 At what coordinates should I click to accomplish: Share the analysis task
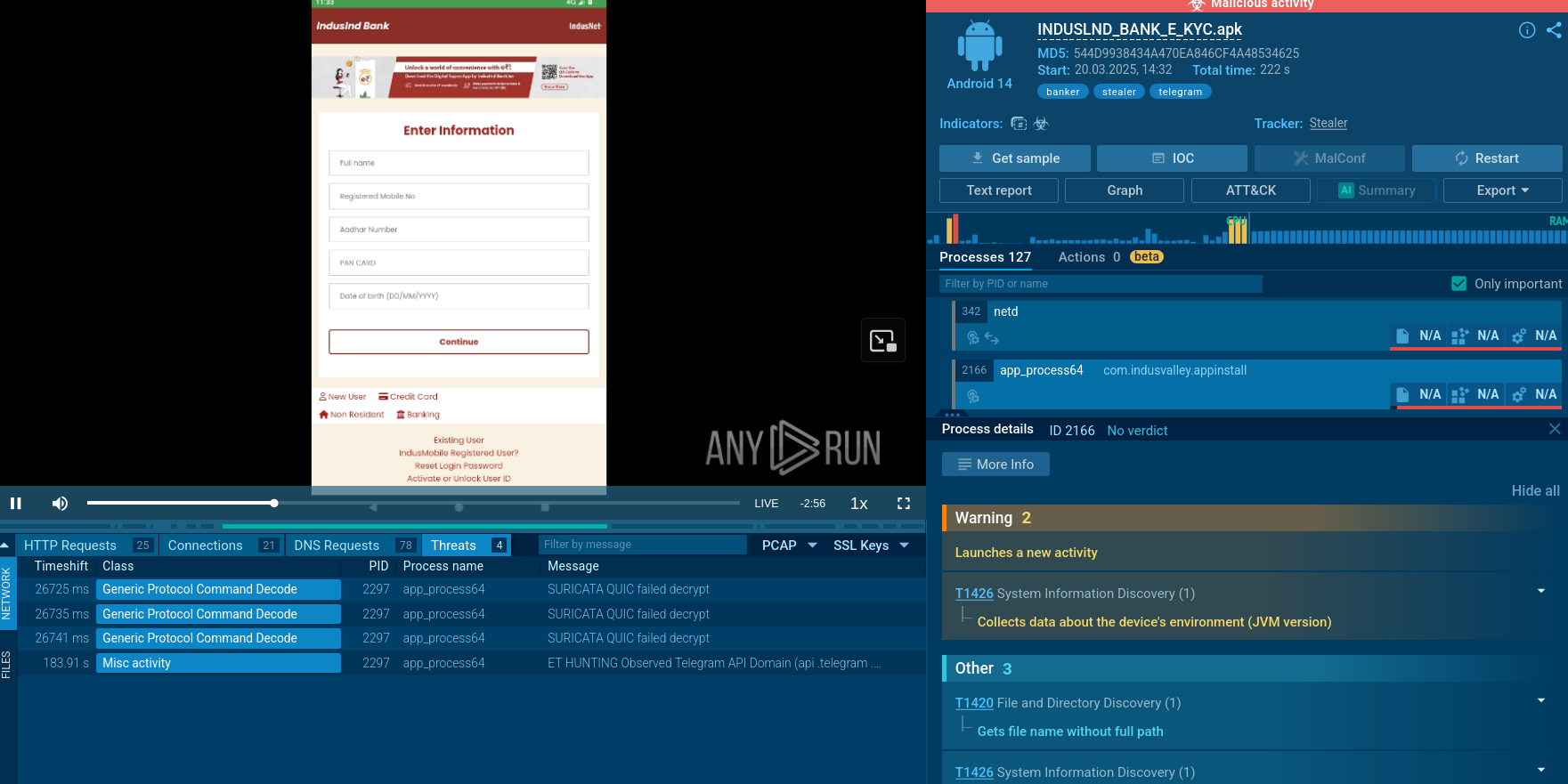pos(1554,30)
